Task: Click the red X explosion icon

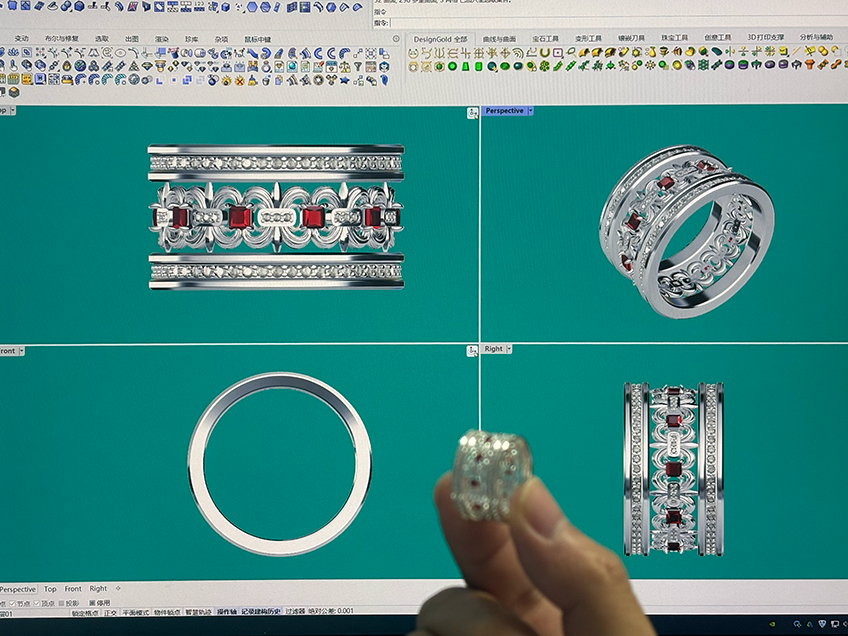Action: pyautogui.click(x=239, y=80)
